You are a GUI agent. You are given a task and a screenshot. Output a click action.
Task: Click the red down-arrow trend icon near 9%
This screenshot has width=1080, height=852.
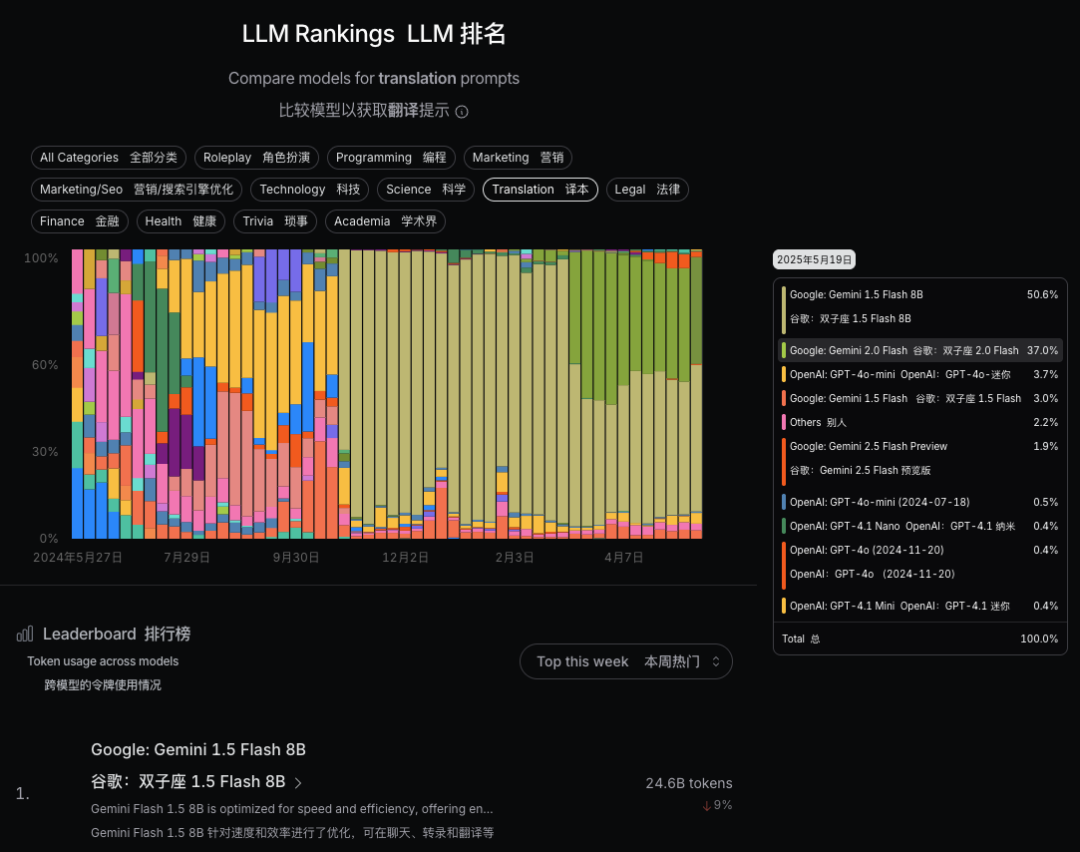(x=706, y=805)
